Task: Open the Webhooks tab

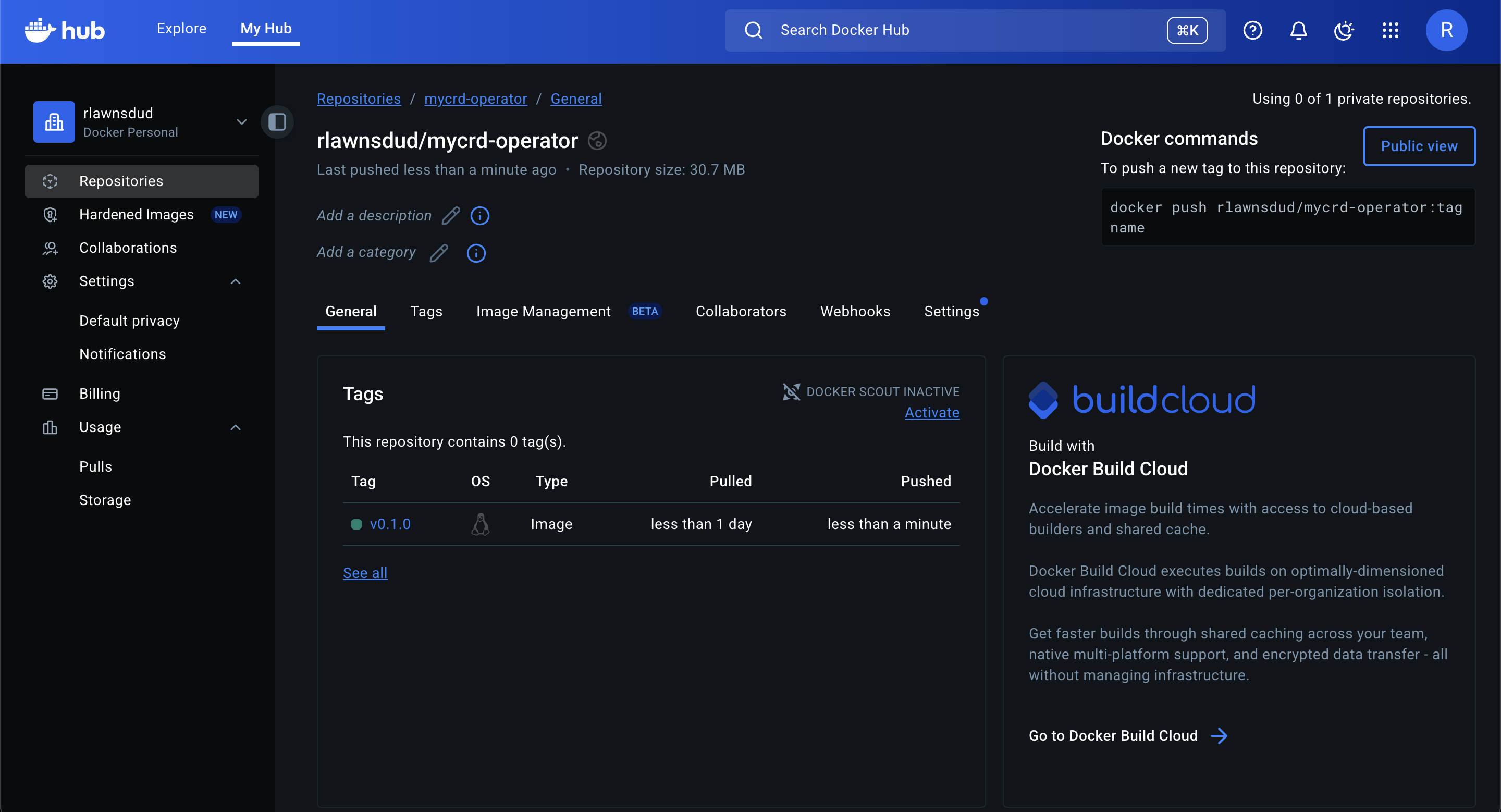Action: 855,312
